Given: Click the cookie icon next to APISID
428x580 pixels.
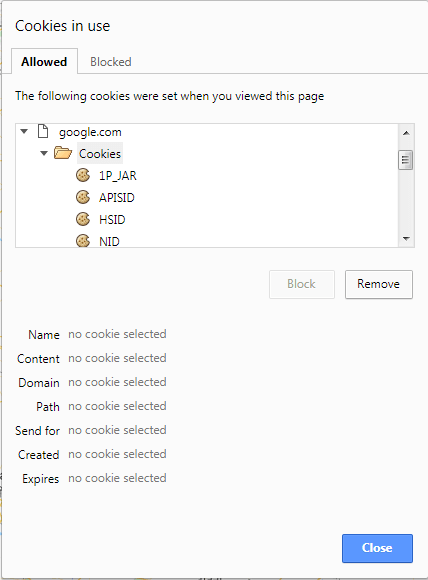Looking at the screenshot, I should pyautogui.click(x=83, y=197).
